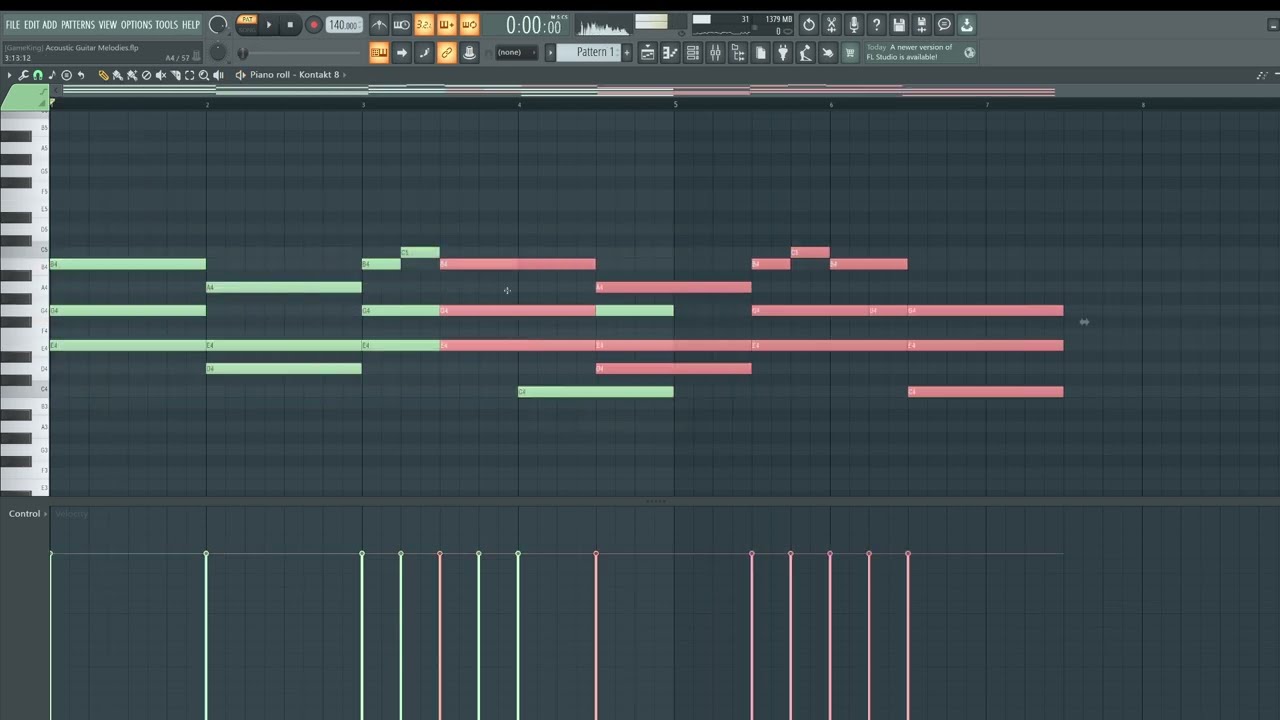Open the project picker icon
The image size is (1280, 720).
760,53
